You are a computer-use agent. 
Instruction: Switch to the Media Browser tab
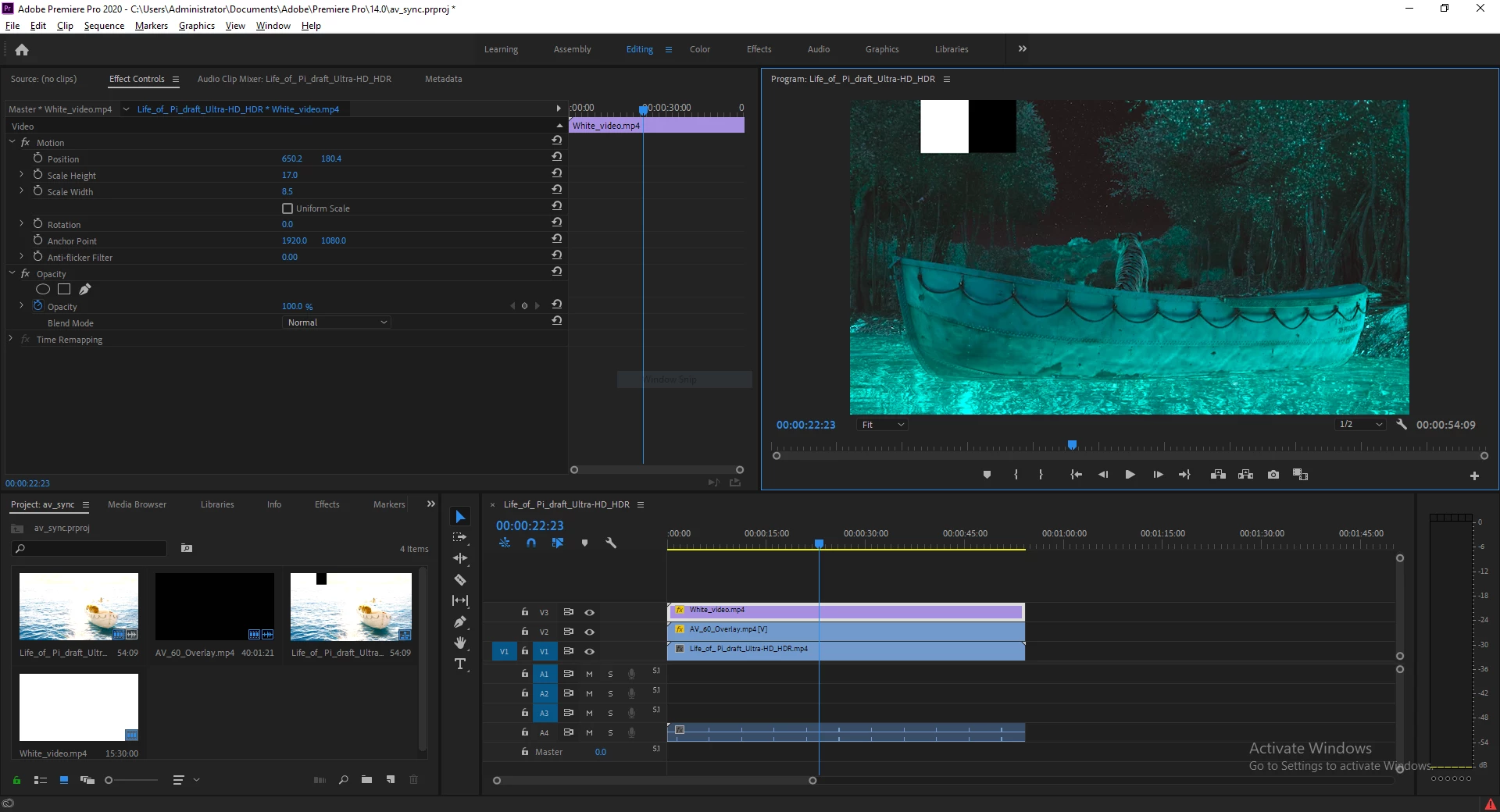click(137, 504)
